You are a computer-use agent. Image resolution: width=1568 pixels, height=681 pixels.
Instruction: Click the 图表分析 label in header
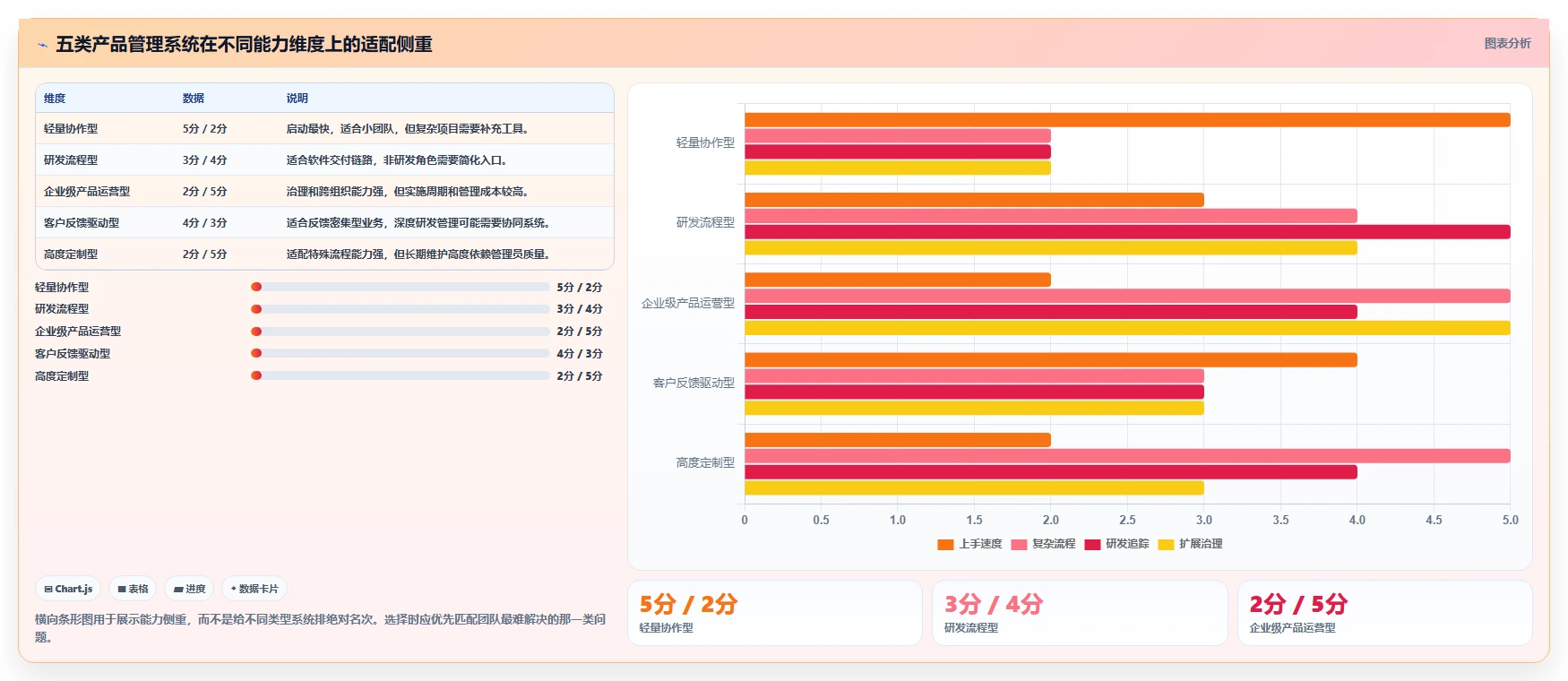click(x=1507, y=43)
